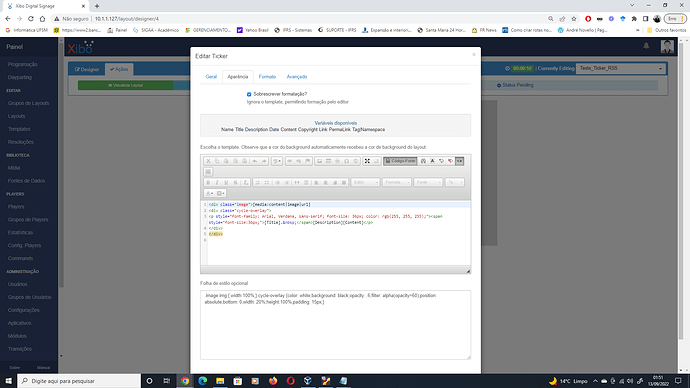Click in the Folha de estilo opcional textarea
This screenshot has height=388, width=690.
click(335, 325)
